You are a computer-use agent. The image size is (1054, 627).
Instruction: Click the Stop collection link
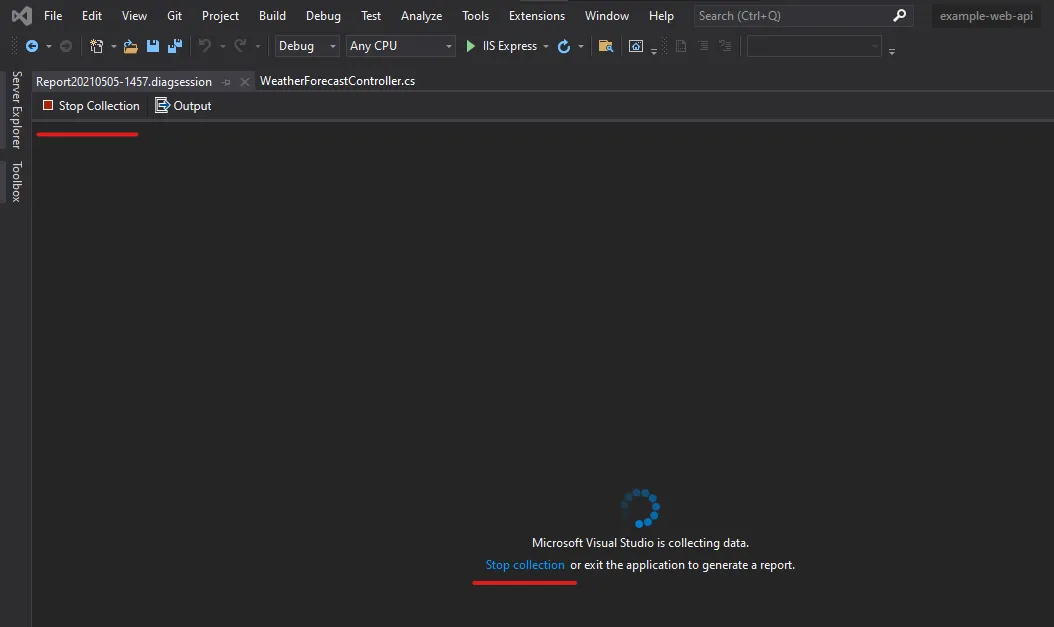[x=525, y=565]
